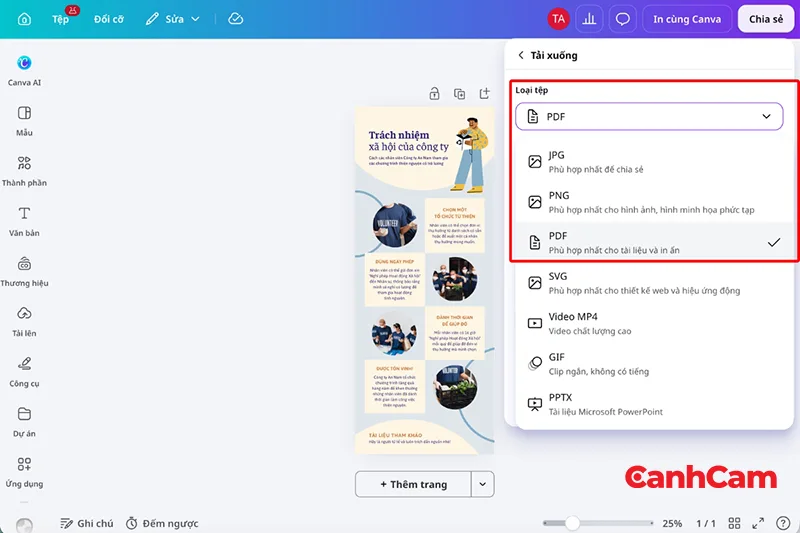Image resolution: width=800 pixels, height=533 pixels.
Task: Go back from the Tải xuống panel
Action: tap(520, 55)
